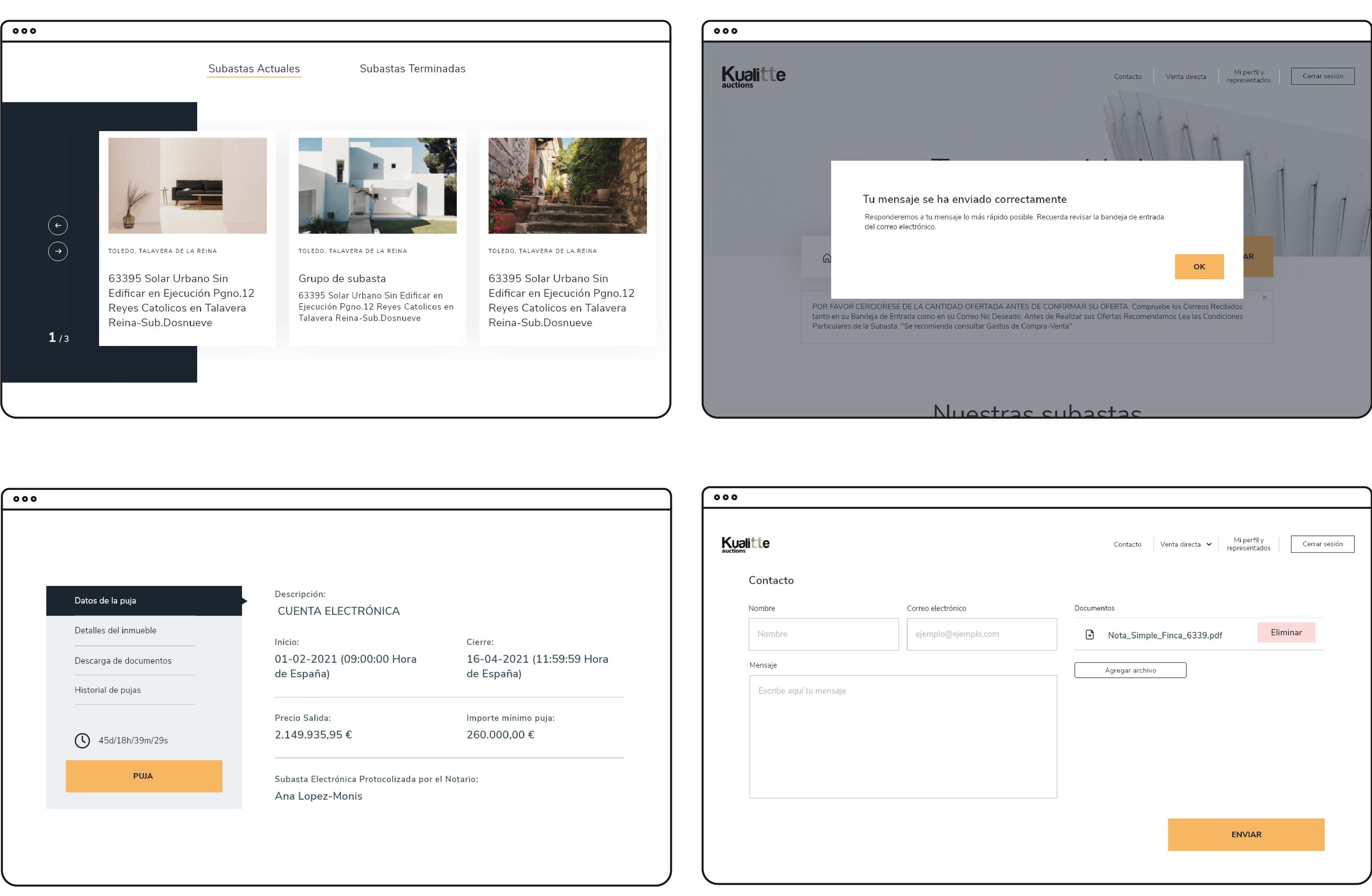Open the stone stairway auction thumbnail
This screenshot has height=896, width=1372.
click(568, 186)
